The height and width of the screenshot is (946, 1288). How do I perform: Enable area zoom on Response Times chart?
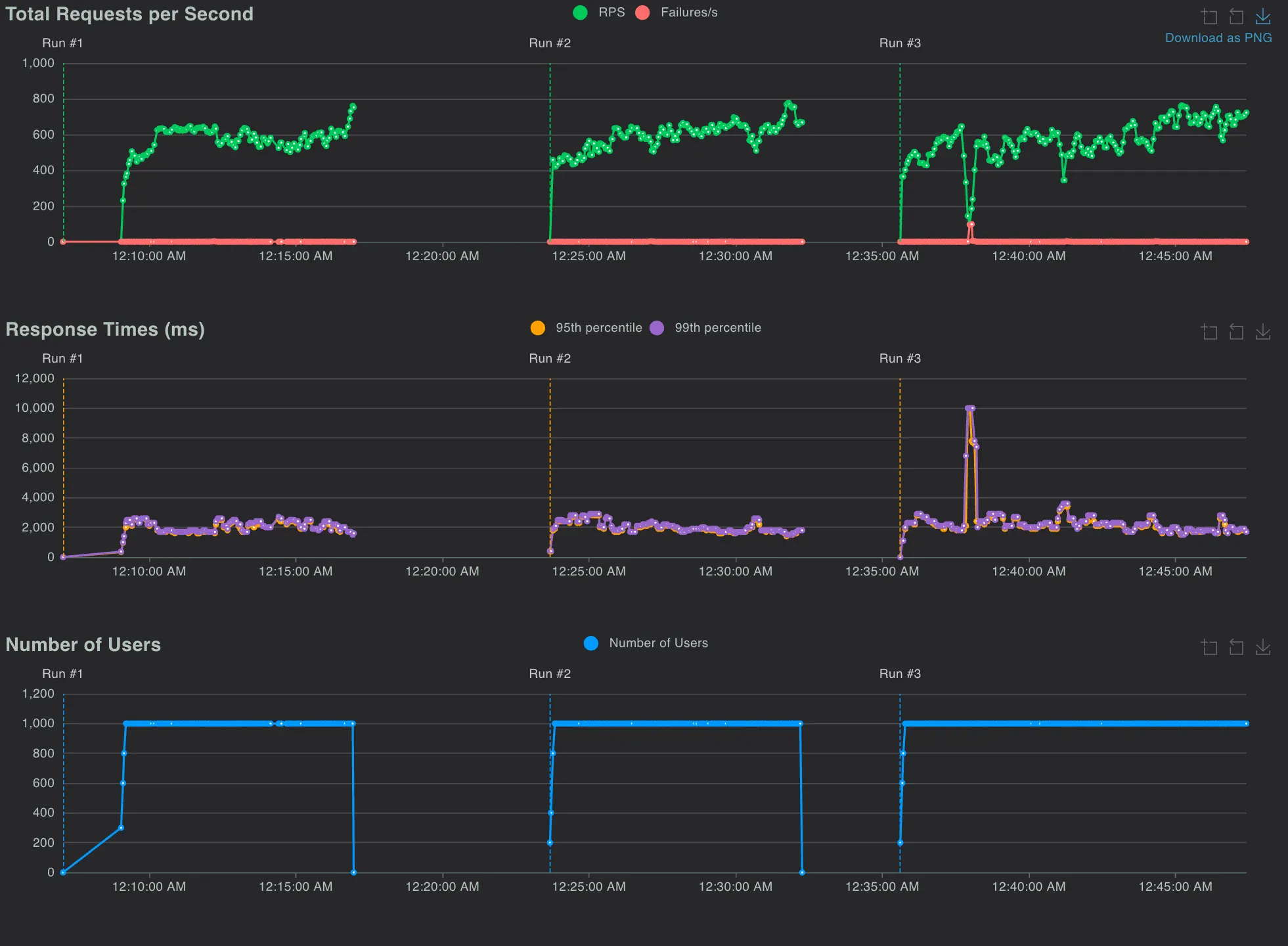tap(1209, 332)
